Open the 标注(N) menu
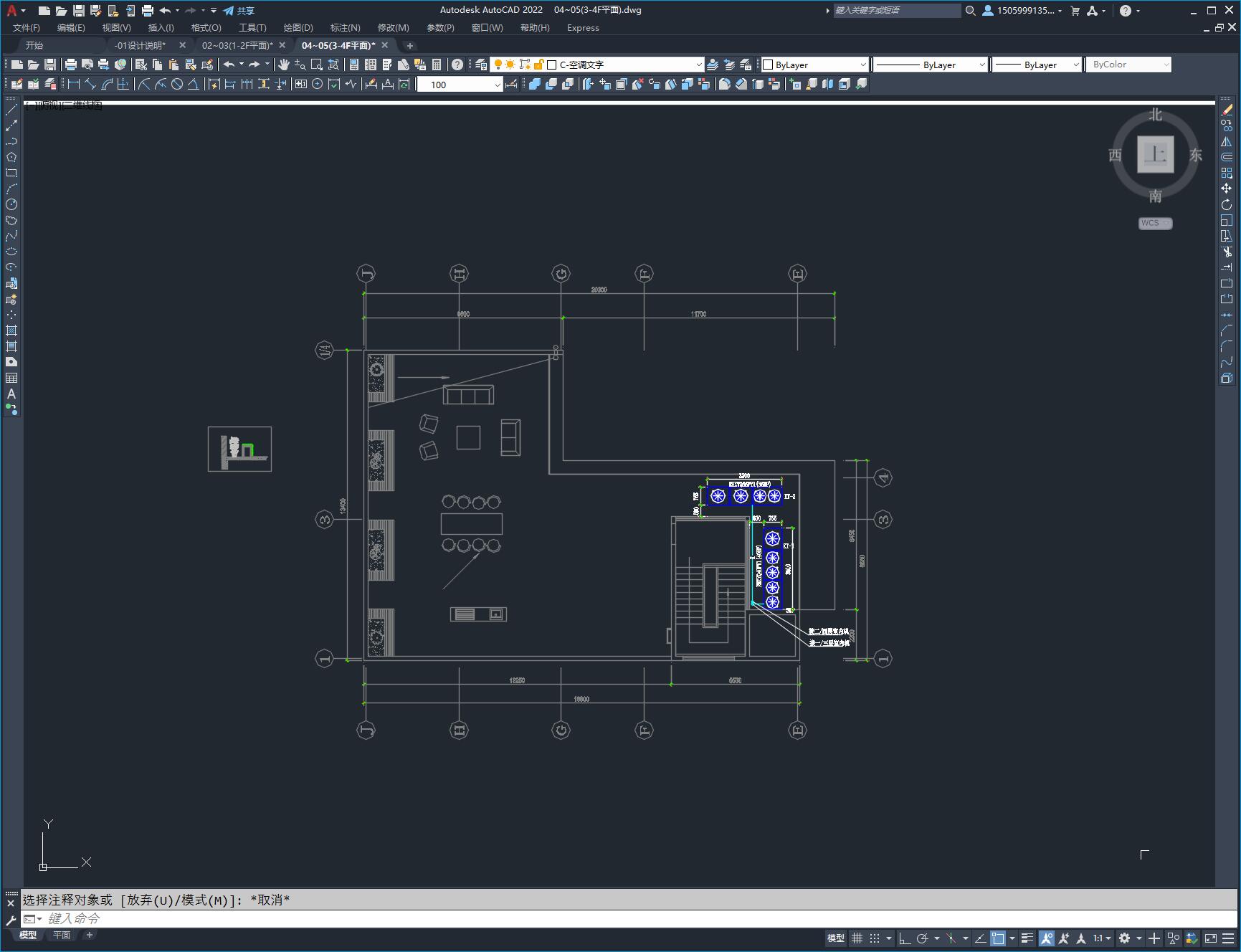Screen dimensions: 1241x952 pos(345,28)
